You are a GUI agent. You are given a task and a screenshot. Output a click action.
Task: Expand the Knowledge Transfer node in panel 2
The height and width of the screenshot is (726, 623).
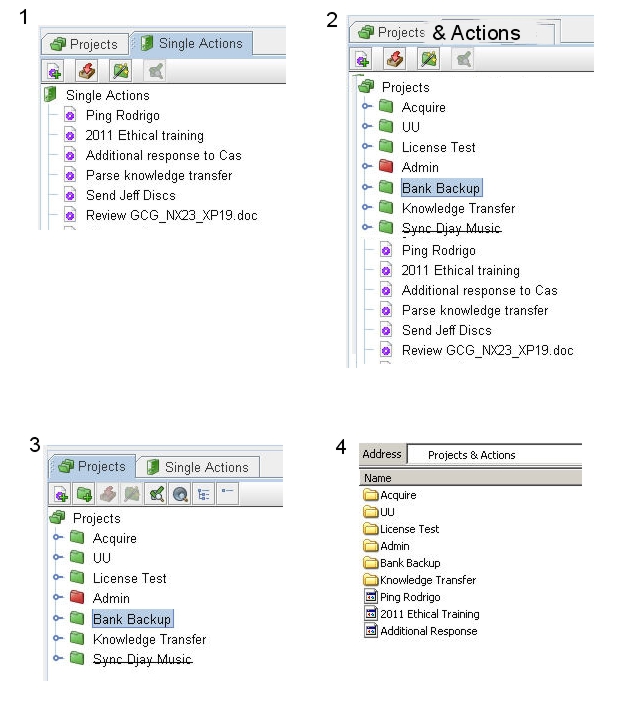[367, 208]
